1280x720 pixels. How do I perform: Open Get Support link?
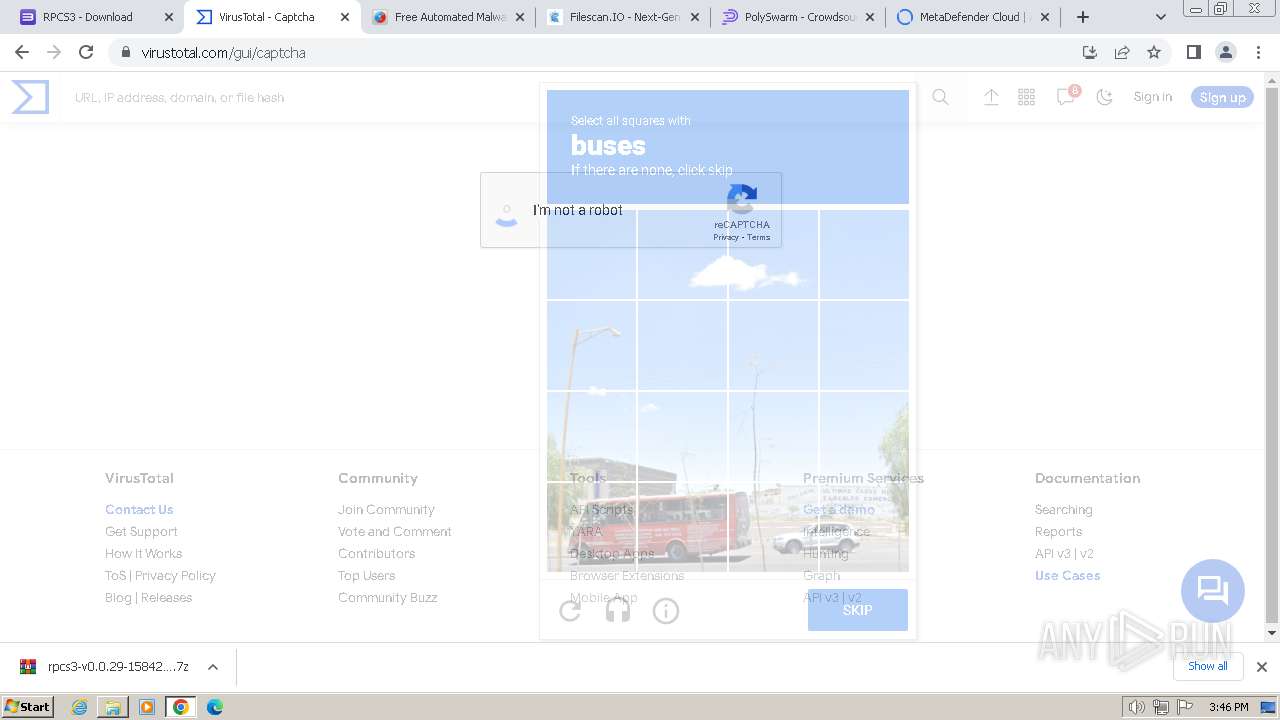[141, 531]
